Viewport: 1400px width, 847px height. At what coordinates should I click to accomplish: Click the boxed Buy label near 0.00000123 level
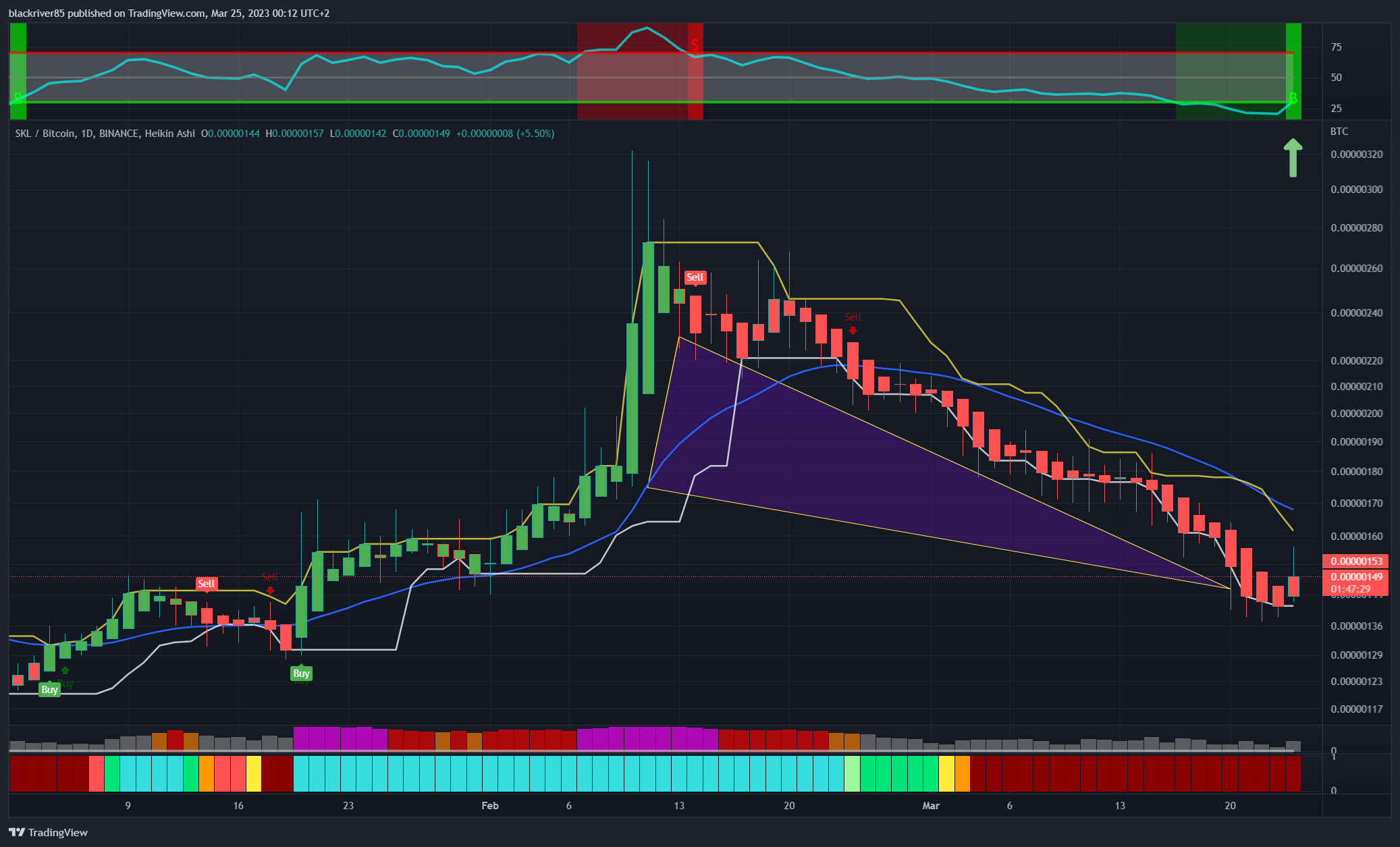tap(49, 689)
